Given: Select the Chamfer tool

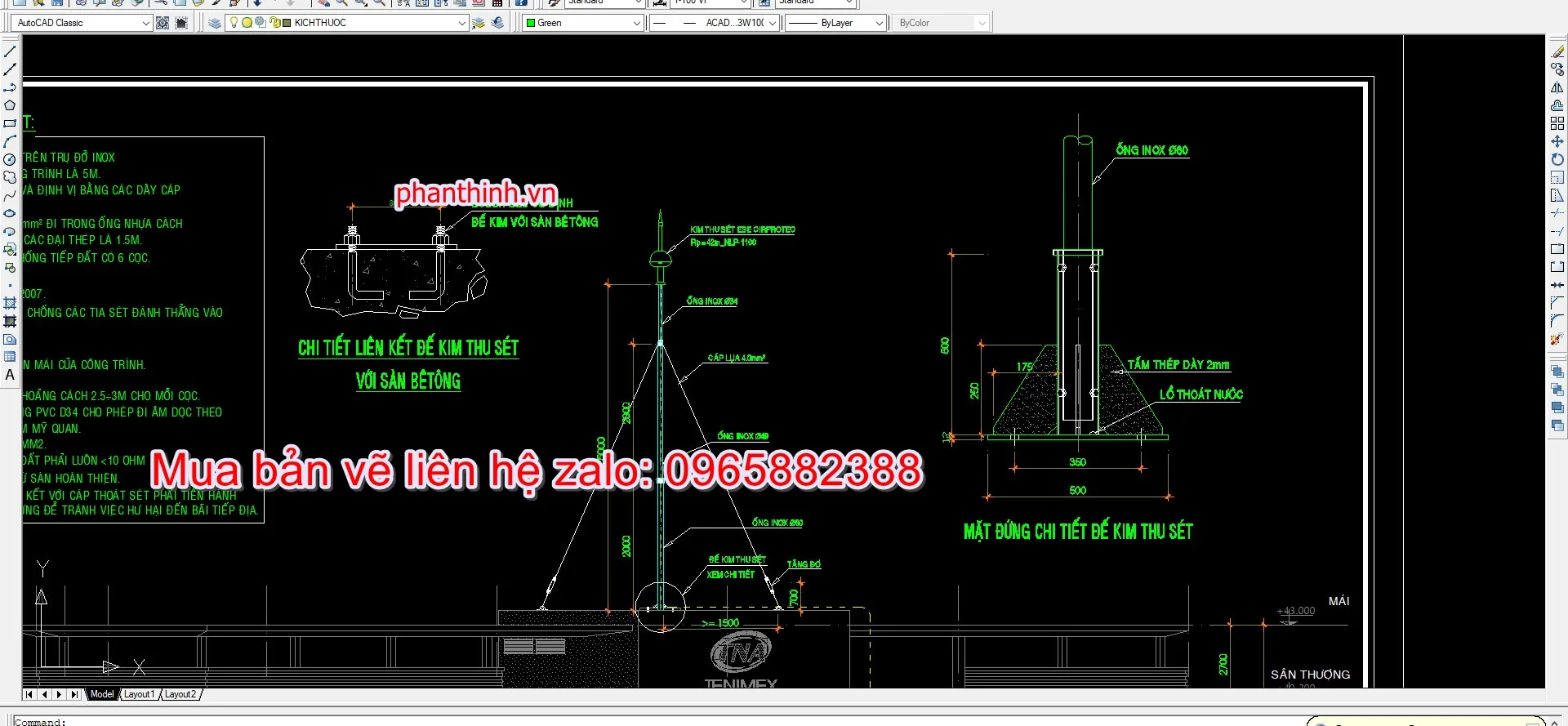Looking at the screenshot, I should click(x=1557, y=303).
